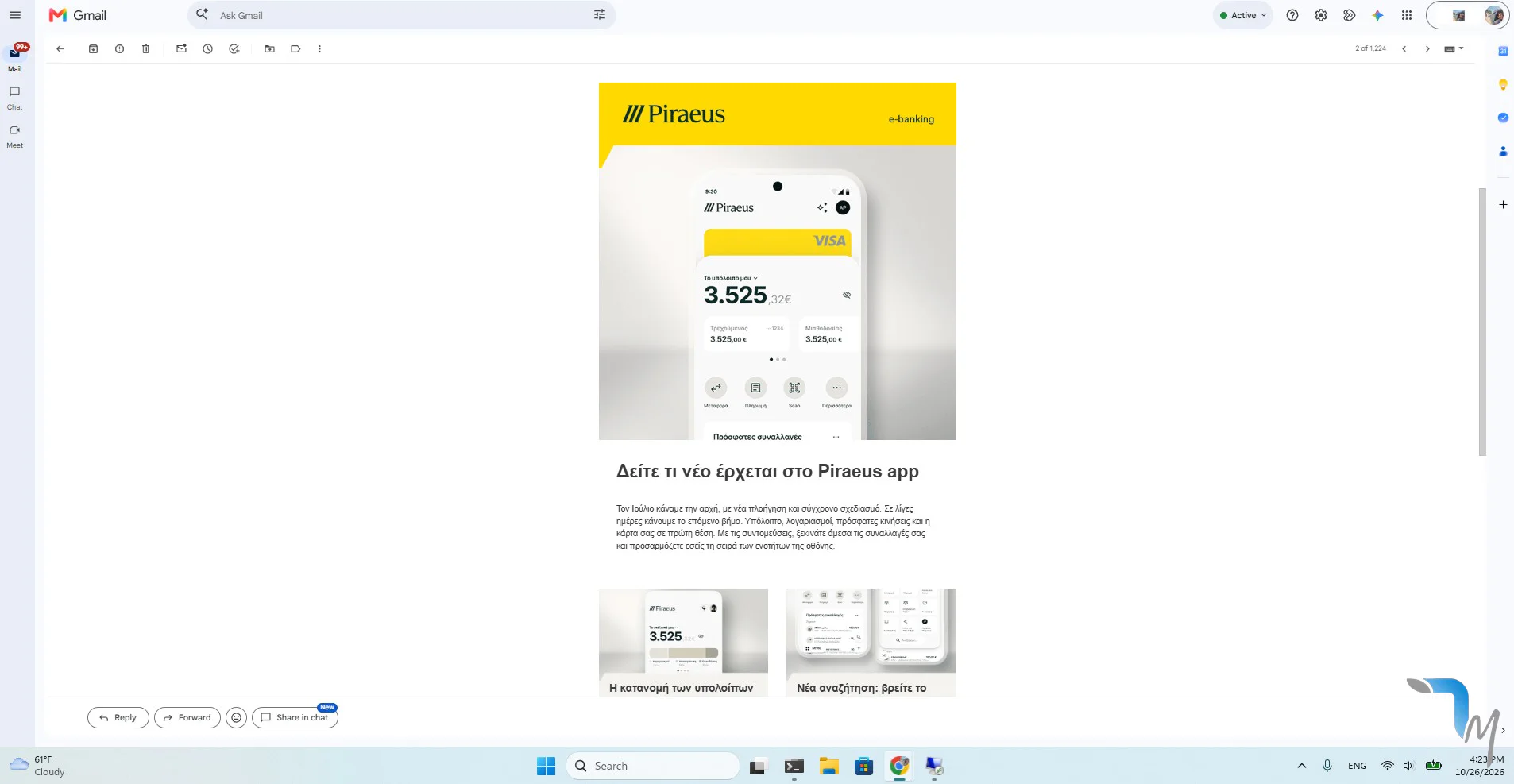The height and width of the screenshot is (784, 1514).
Task: Open the Labels icon
Action: coord(295,48)
